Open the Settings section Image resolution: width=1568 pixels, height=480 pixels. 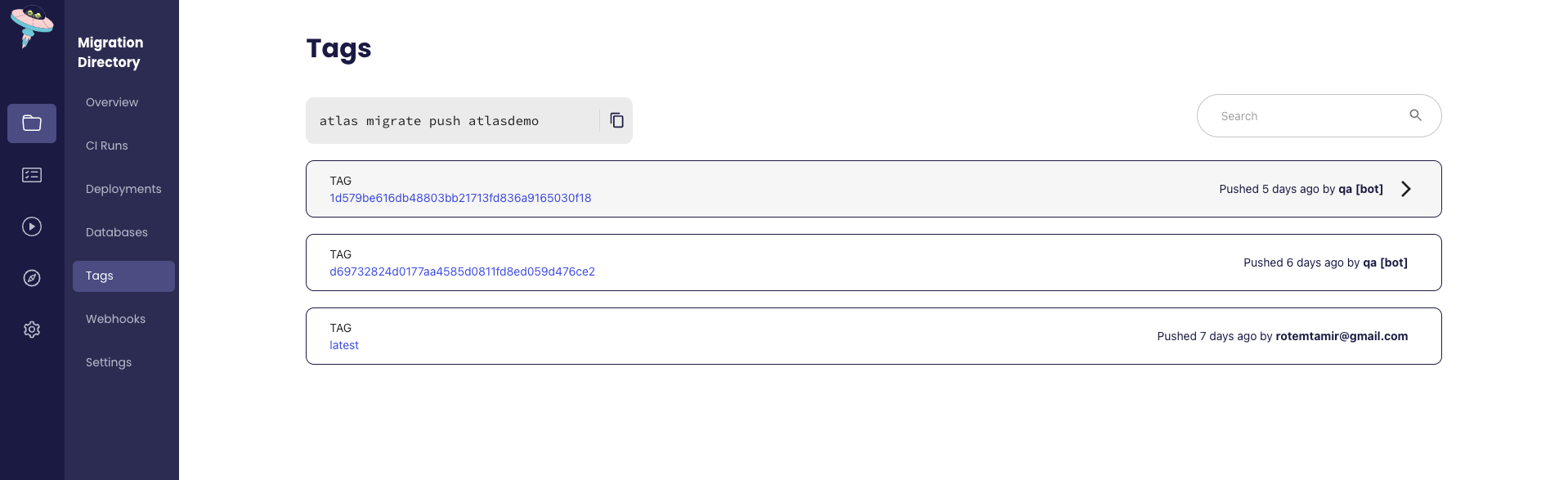point(108,361)
